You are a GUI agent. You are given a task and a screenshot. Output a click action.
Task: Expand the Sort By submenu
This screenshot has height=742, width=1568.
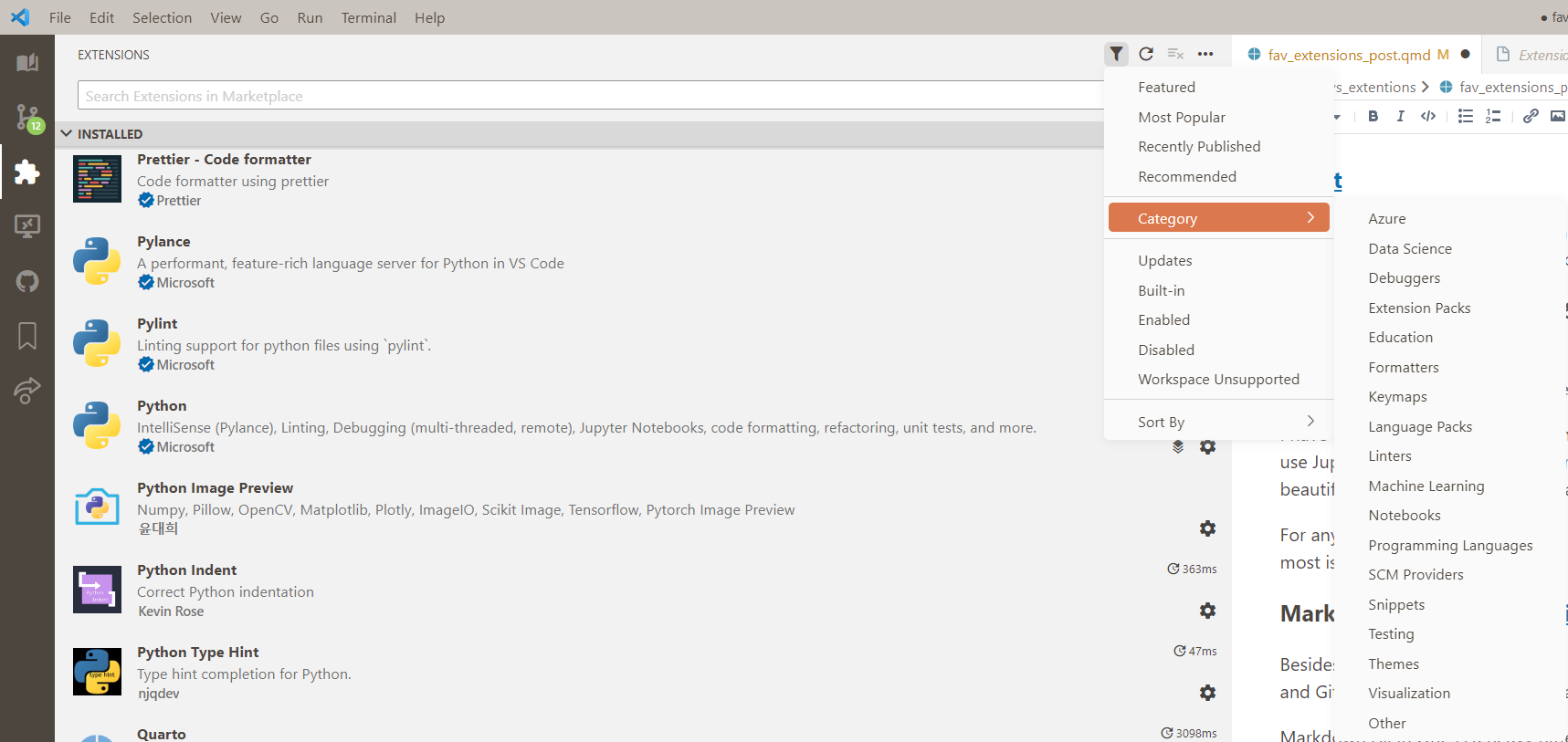coord(1218,422)
